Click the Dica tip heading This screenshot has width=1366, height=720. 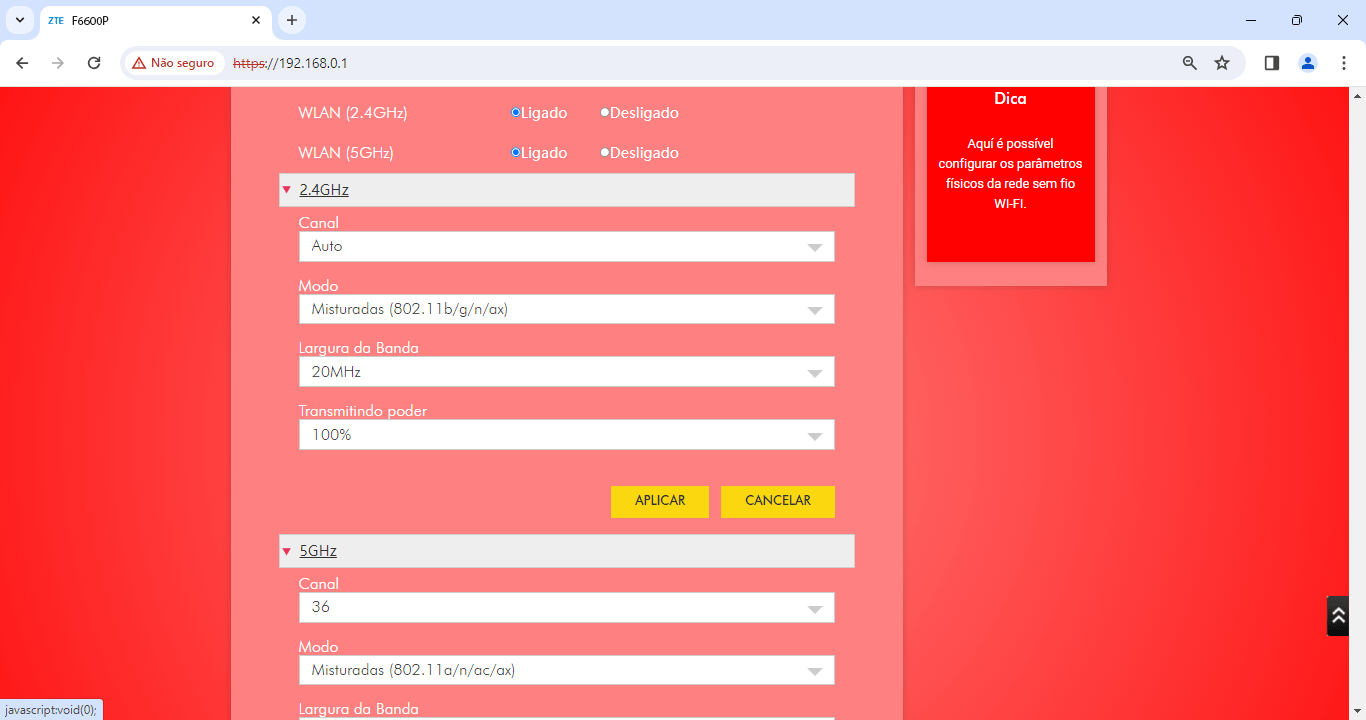(1010, 99)
